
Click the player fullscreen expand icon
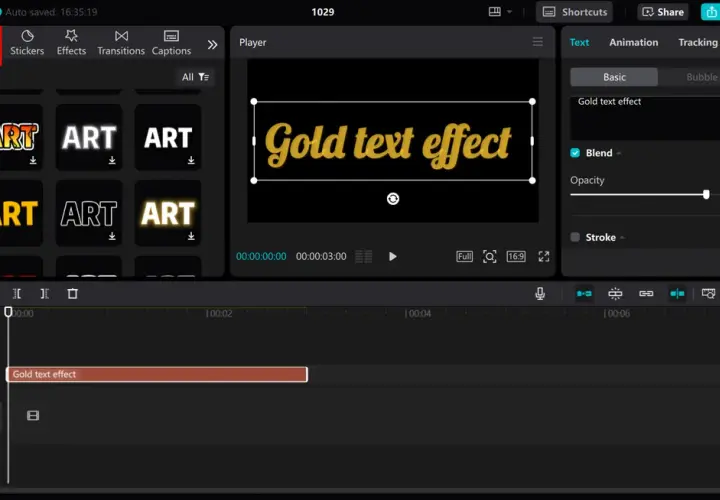tap(544, 256)
